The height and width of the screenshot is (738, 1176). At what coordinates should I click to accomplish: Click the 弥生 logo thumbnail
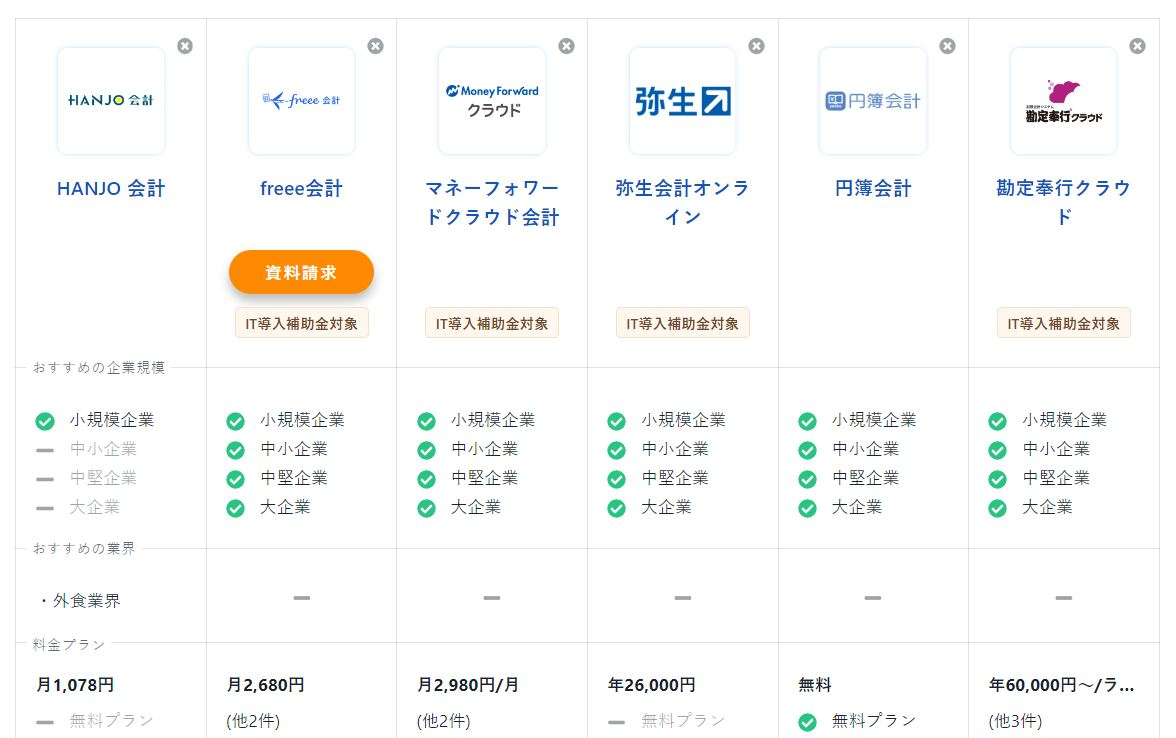point(682,101)
